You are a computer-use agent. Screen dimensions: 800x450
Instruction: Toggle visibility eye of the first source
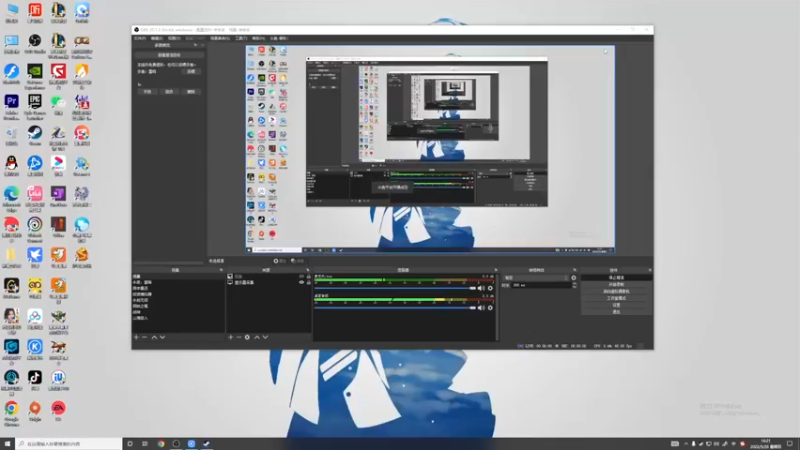click(302, 277)
